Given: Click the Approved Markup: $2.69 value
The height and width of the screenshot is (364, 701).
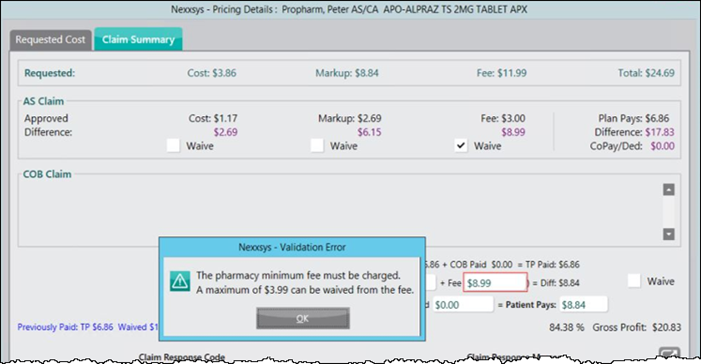Looking at the screenshot, I should 350,119.
